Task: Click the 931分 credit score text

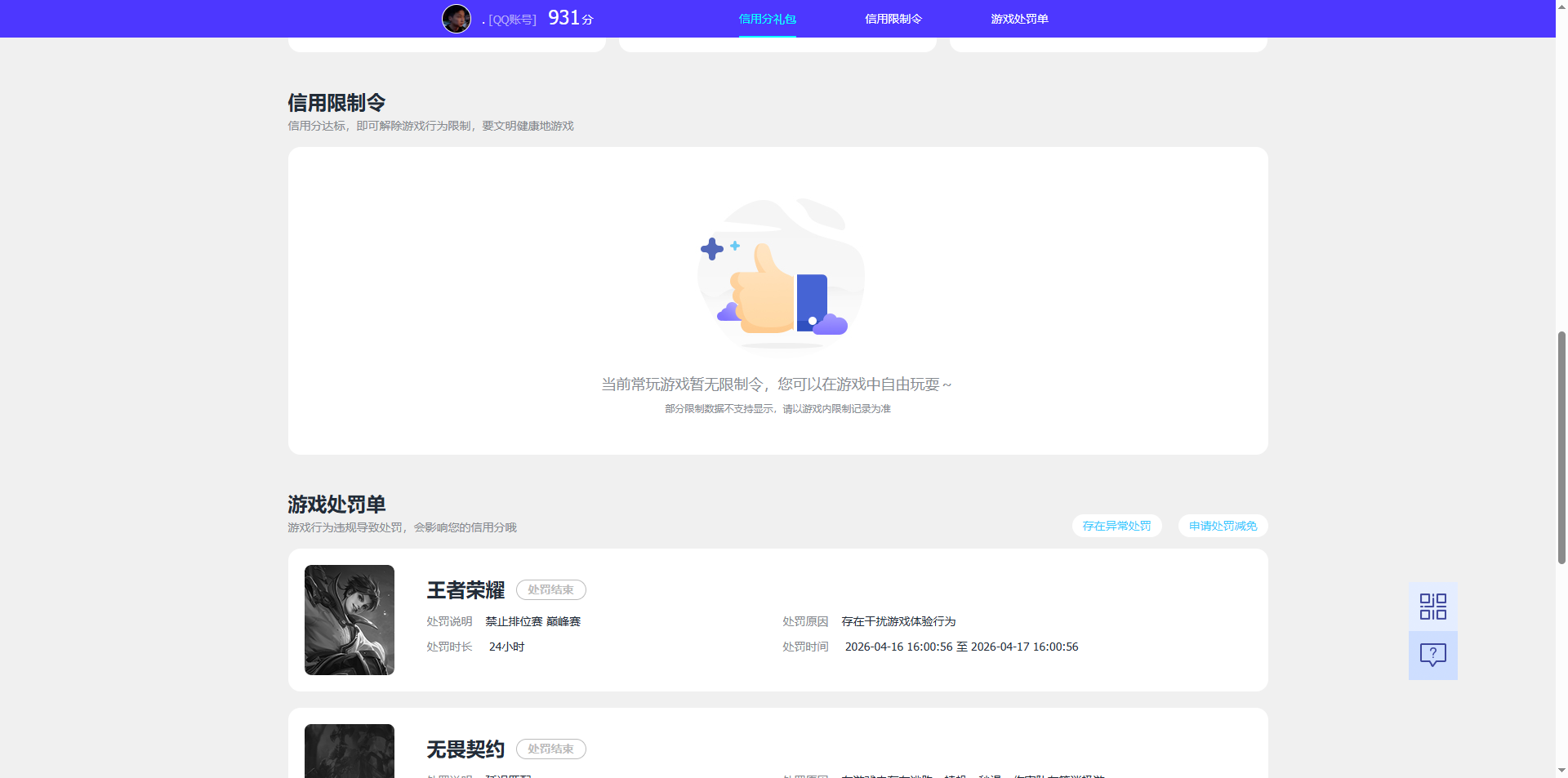Action: [571, 18]
